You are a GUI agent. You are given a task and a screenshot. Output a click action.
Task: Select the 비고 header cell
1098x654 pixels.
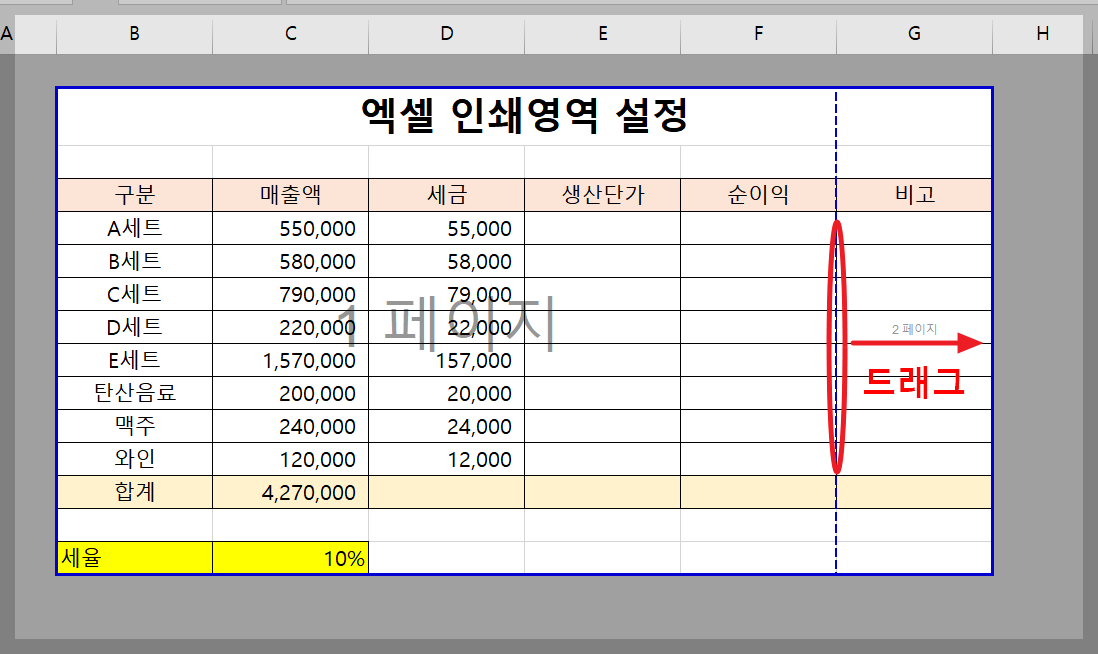coord(913,194)
